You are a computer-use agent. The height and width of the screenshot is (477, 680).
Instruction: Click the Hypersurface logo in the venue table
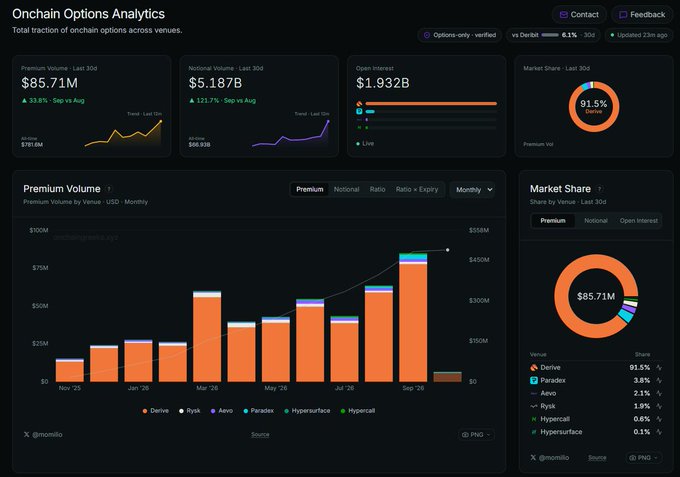pyautogui.click(x=534, y=432)
